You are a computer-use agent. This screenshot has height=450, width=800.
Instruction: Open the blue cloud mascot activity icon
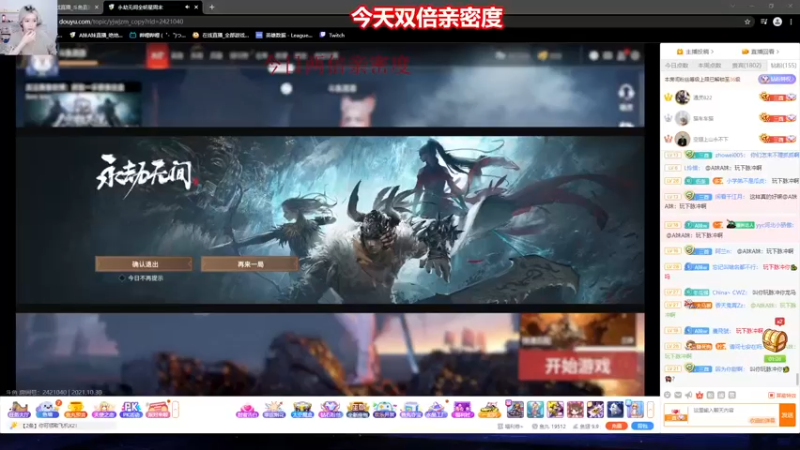click(x=47, y=410)
